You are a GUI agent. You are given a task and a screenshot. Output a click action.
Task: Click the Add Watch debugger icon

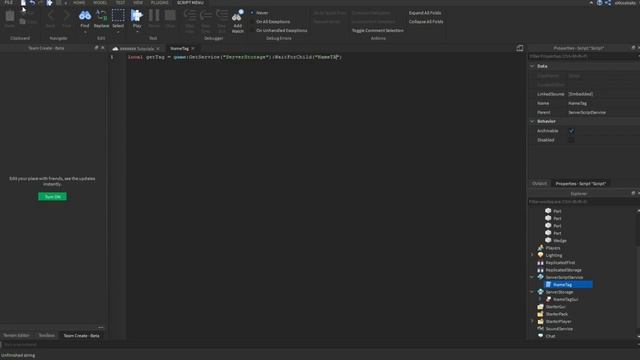[x=238, y=21]
